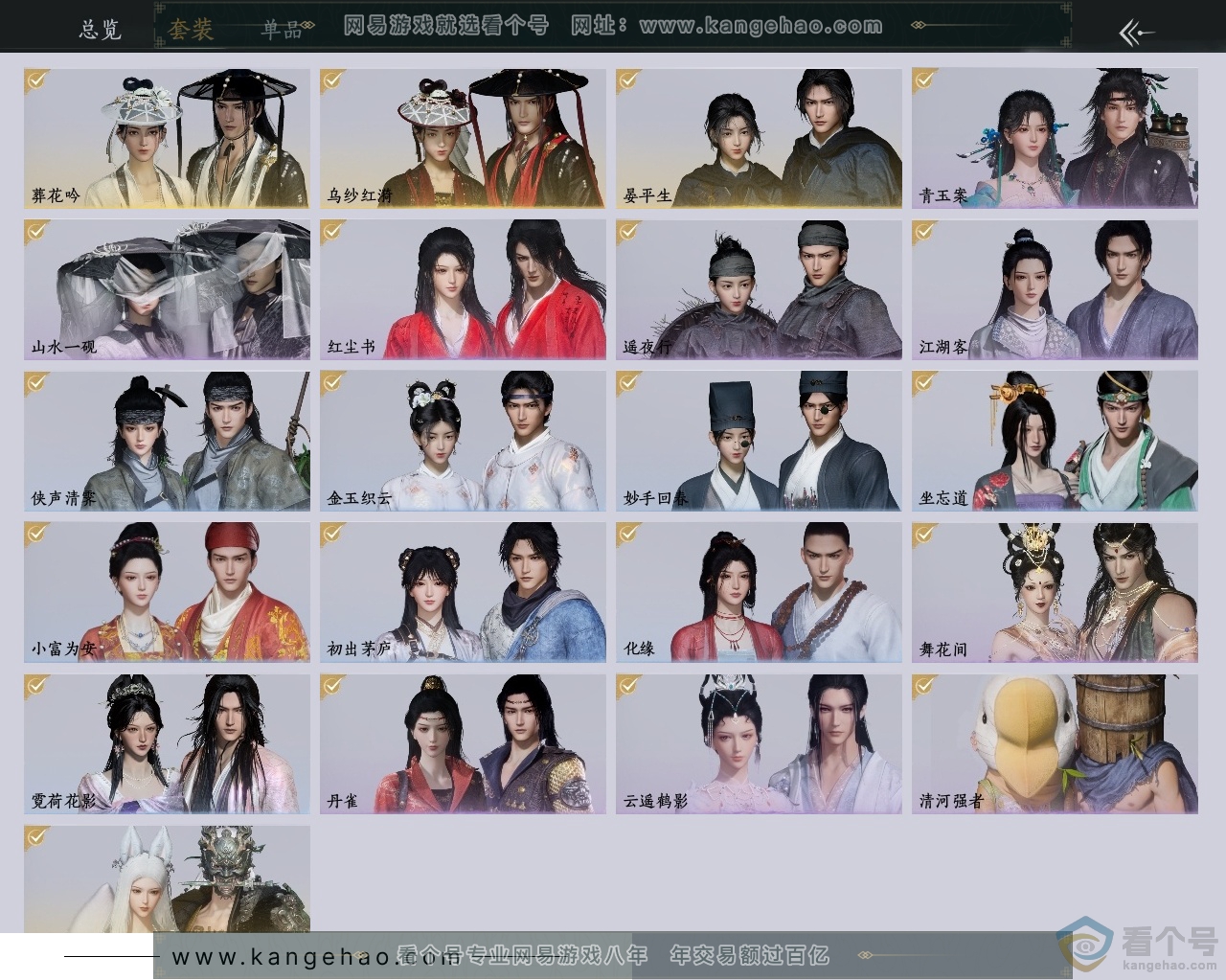Toggle the checkmark on 遥夜行 card
1226x980 pixels.
629,231
